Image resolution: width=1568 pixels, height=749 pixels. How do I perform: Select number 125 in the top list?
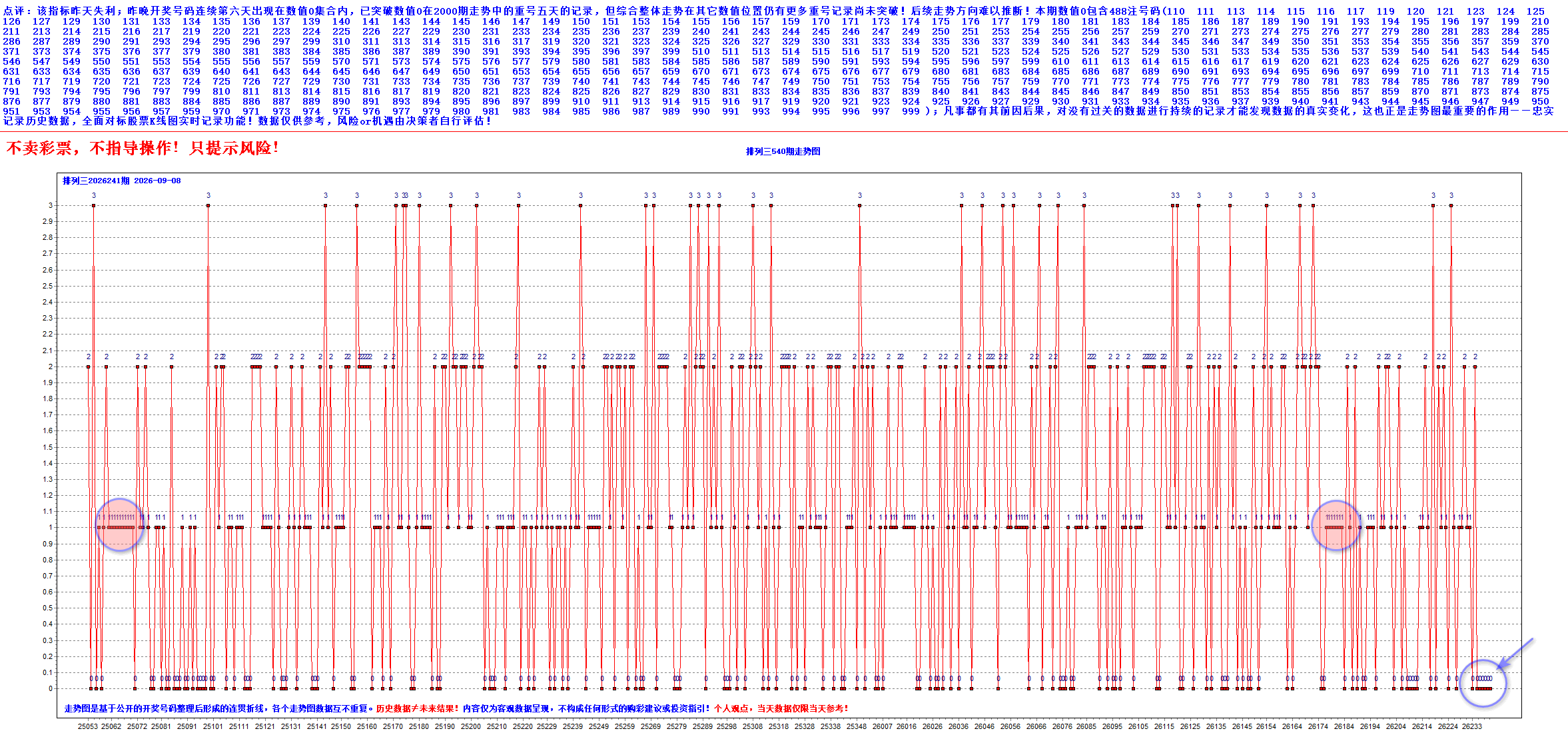pyautogui.click(x=1535, y=11)
